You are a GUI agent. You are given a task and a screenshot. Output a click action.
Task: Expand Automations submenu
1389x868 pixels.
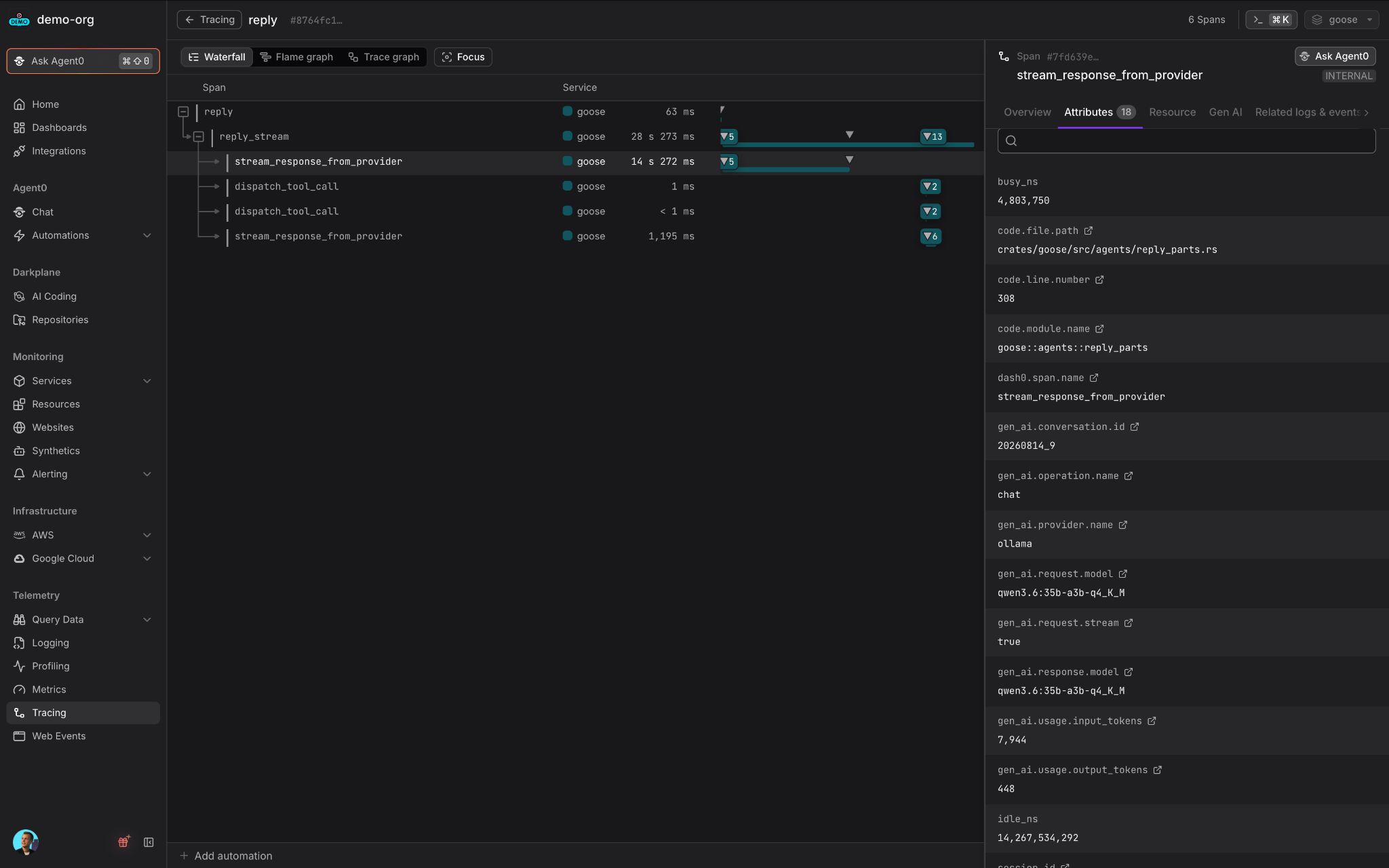coord(147,235)
